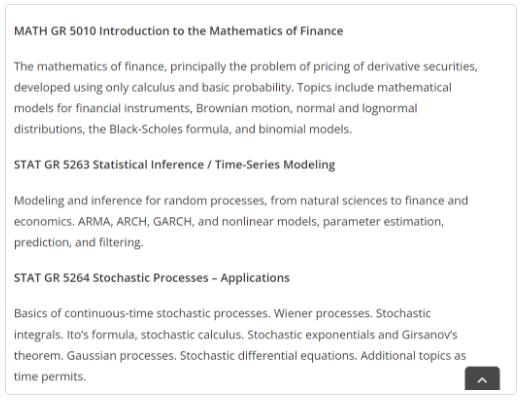Click 'parameter estimation' in the second description
The image size is (520, 400).
(x=383, y=222)
